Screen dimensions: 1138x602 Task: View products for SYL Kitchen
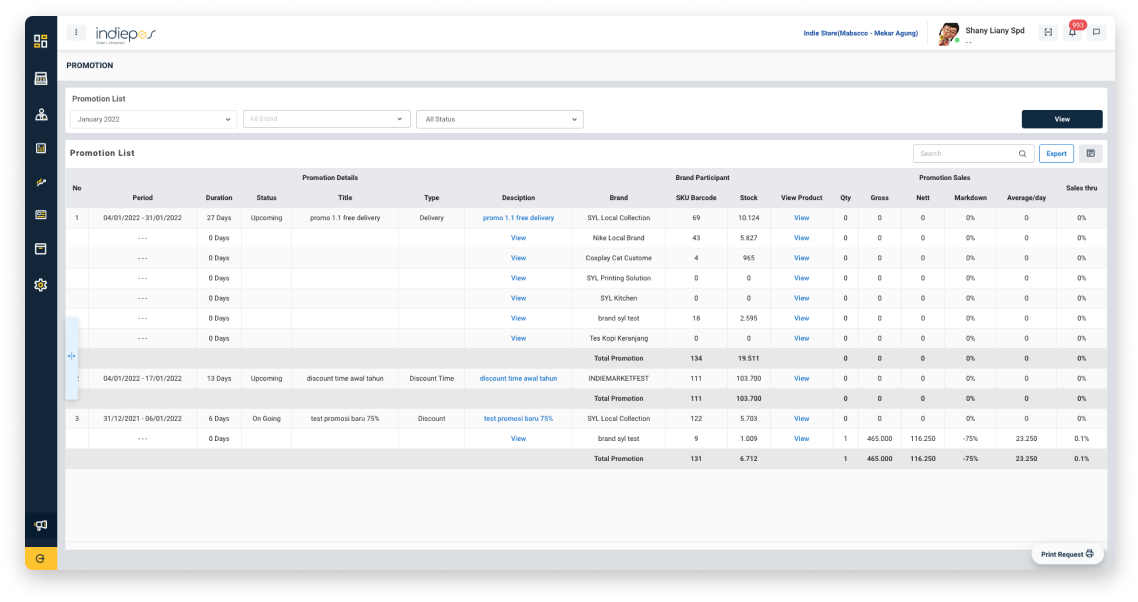tap(801, 298)
